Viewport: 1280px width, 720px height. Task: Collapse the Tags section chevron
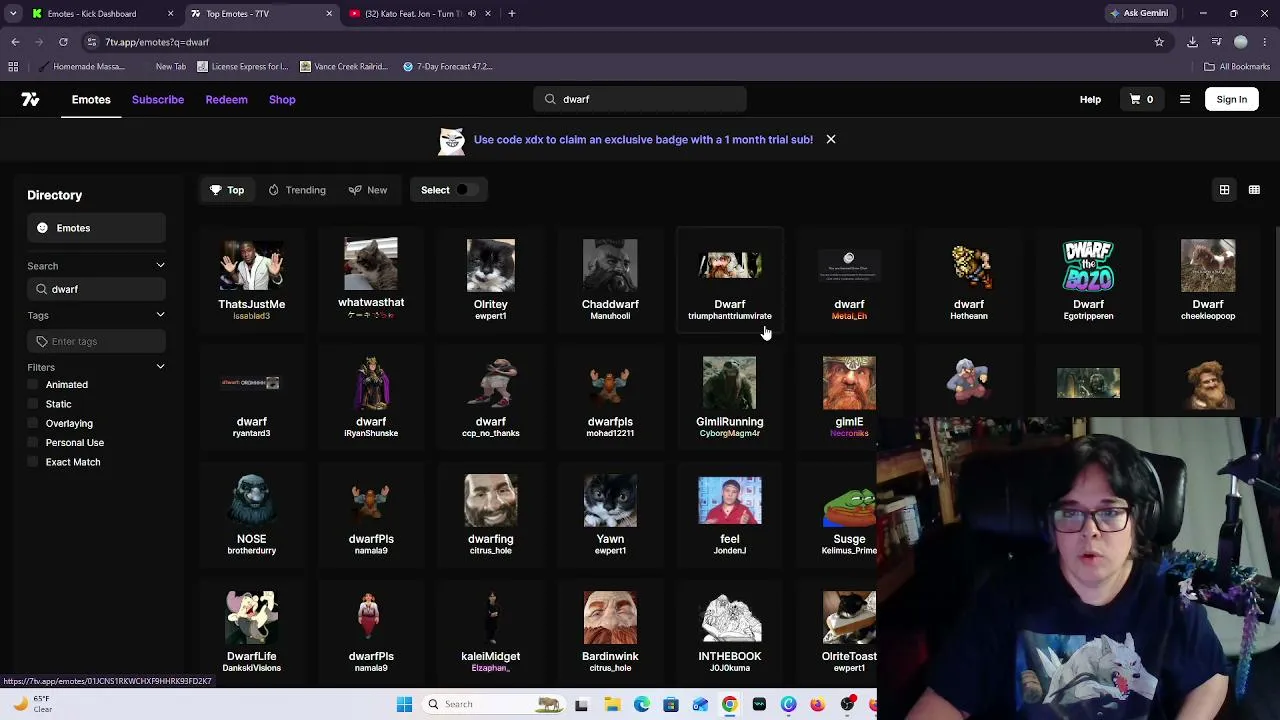click(x=160, y=316)
